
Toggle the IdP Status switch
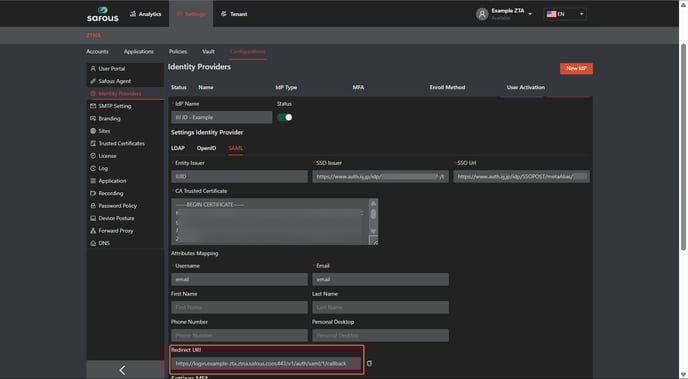click(x=285, y=117)
